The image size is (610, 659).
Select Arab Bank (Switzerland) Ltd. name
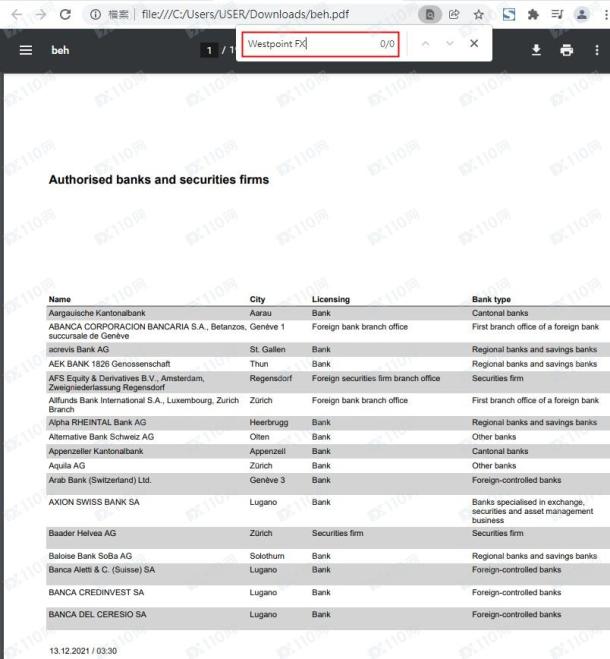[x=100, y=480]
